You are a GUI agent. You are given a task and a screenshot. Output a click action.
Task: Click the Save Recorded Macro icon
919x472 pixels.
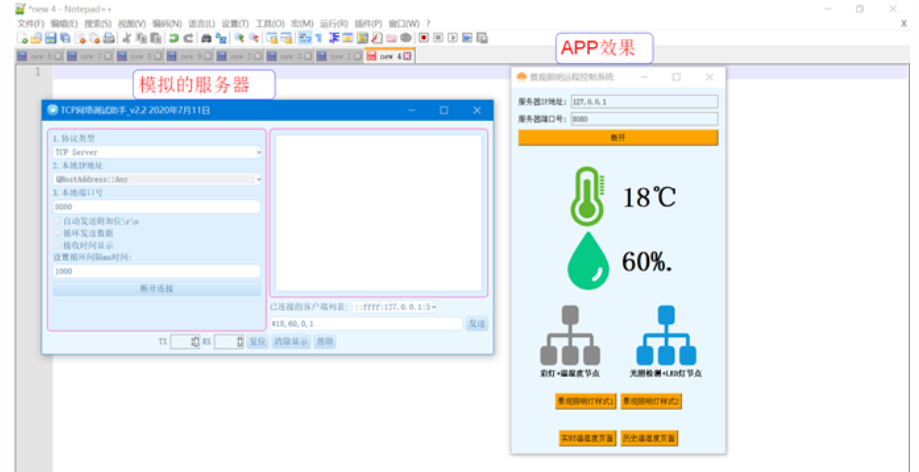click(482, 38)
